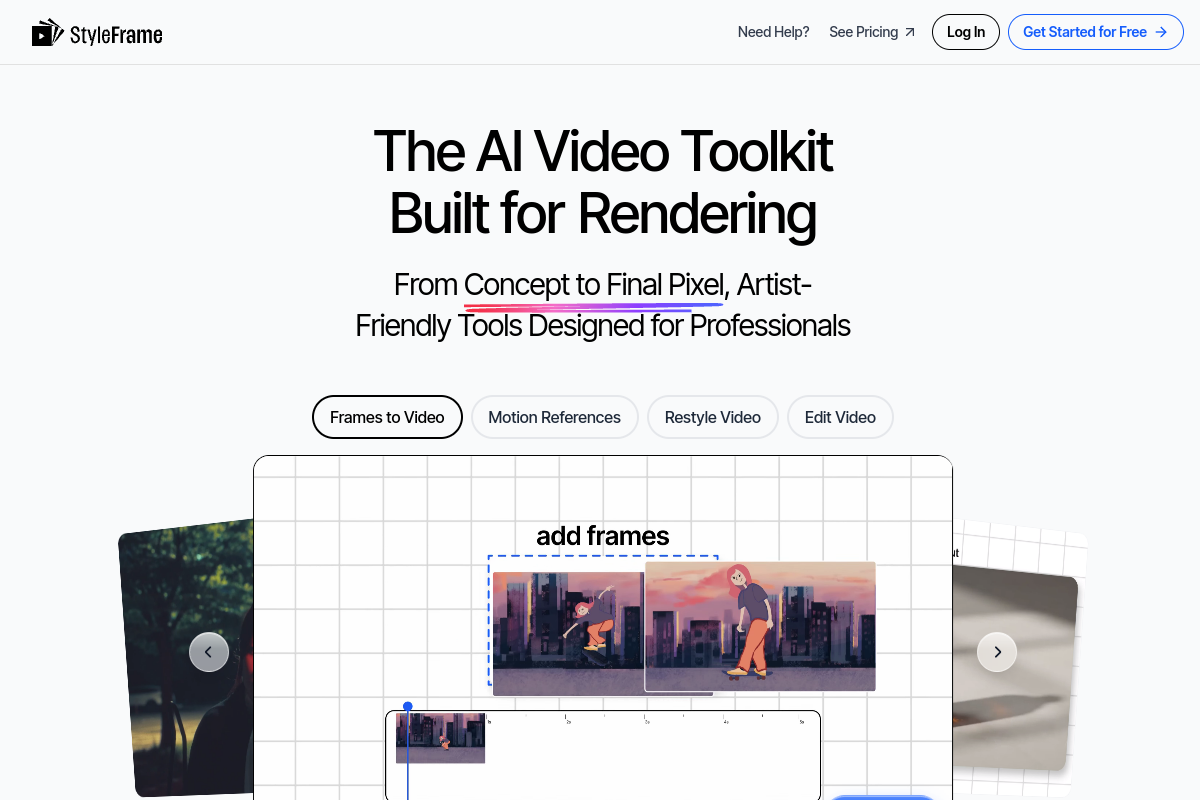Click 'The AI Video Toolkit' headline
The width and height of the screenshot is (1200, 800).
coord(603,151)
